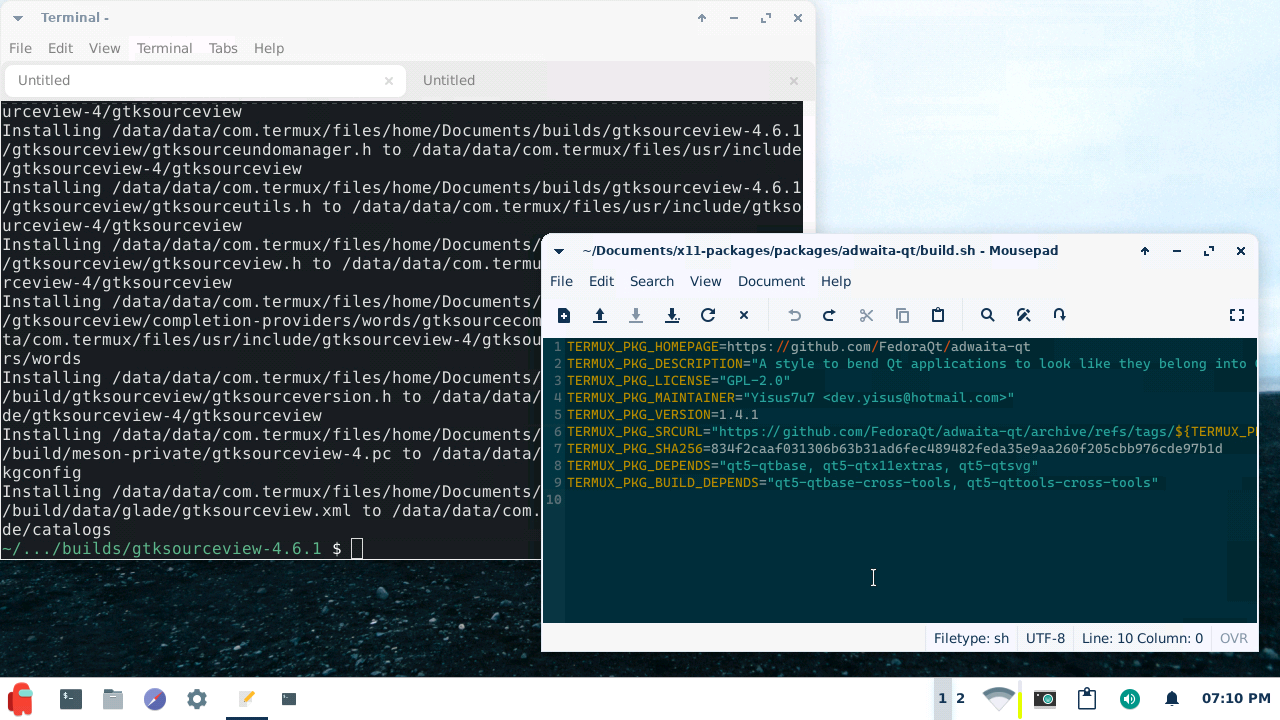The image size is (1280, 720).
Task: Open the Find and Replace tool
Action: click(1023, 315)
